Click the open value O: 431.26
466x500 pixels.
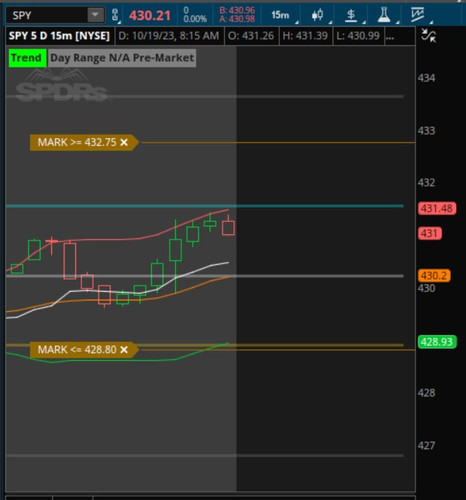point(251,36)
